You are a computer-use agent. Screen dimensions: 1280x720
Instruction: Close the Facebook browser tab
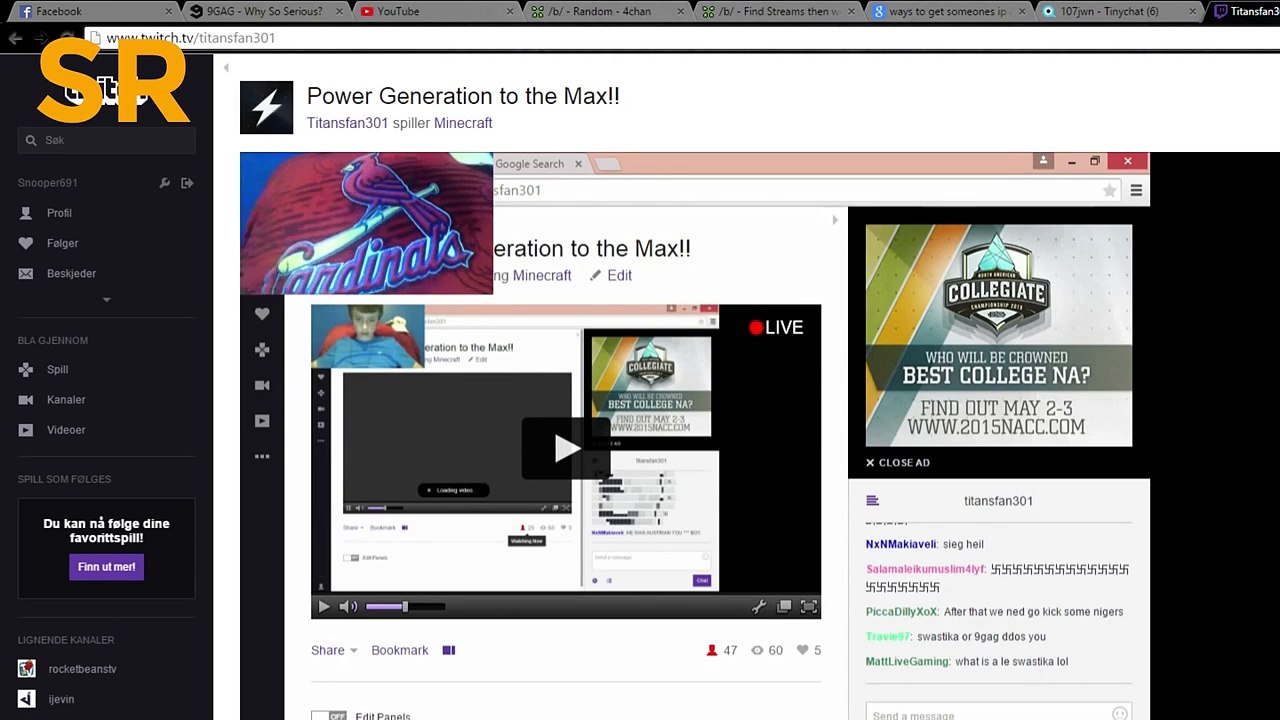point(169,11)
